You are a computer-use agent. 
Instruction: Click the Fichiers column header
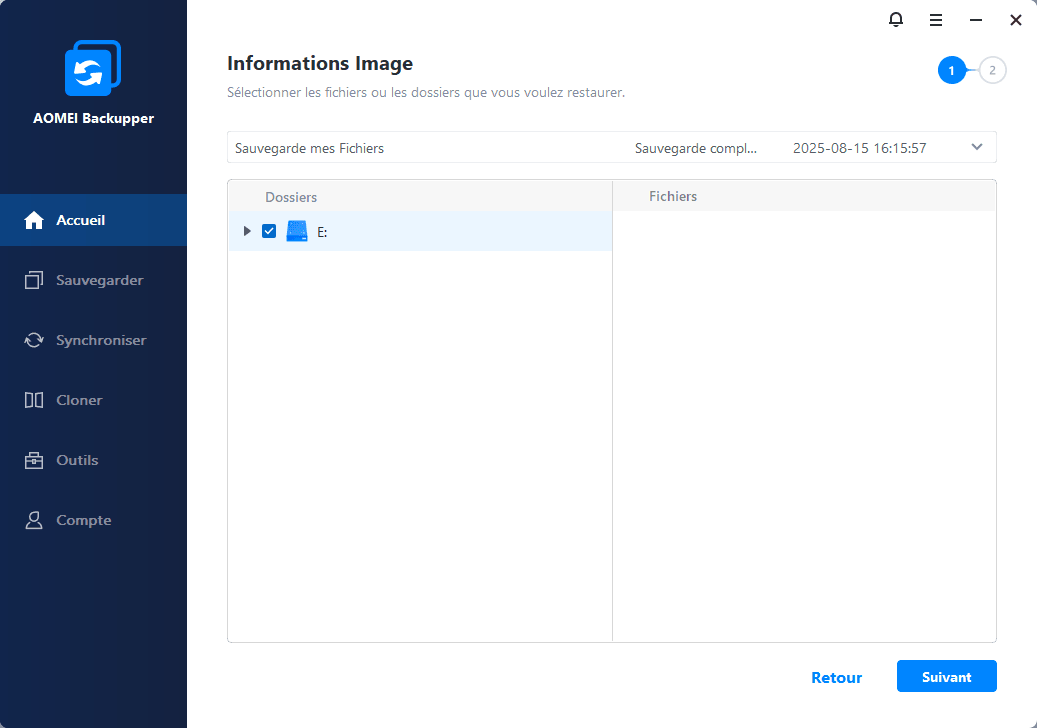673,196
